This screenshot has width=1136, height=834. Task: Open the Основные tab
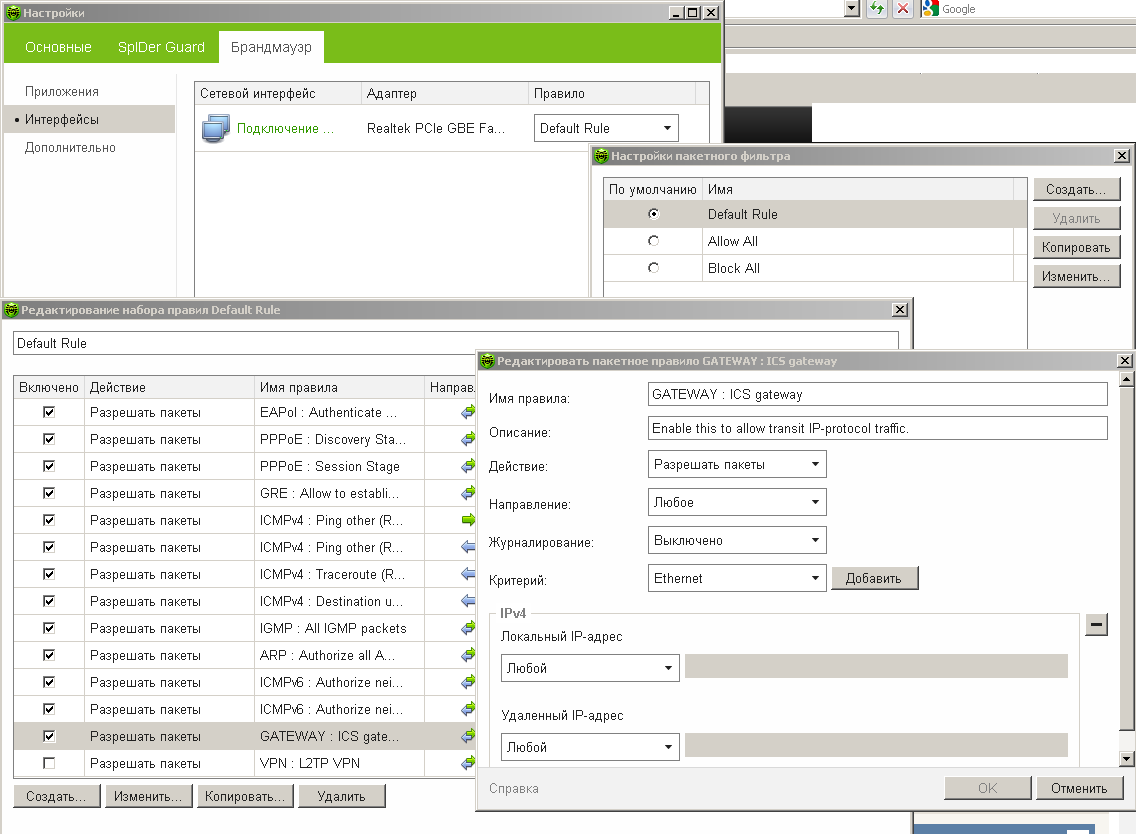click(x=58, y=47)
